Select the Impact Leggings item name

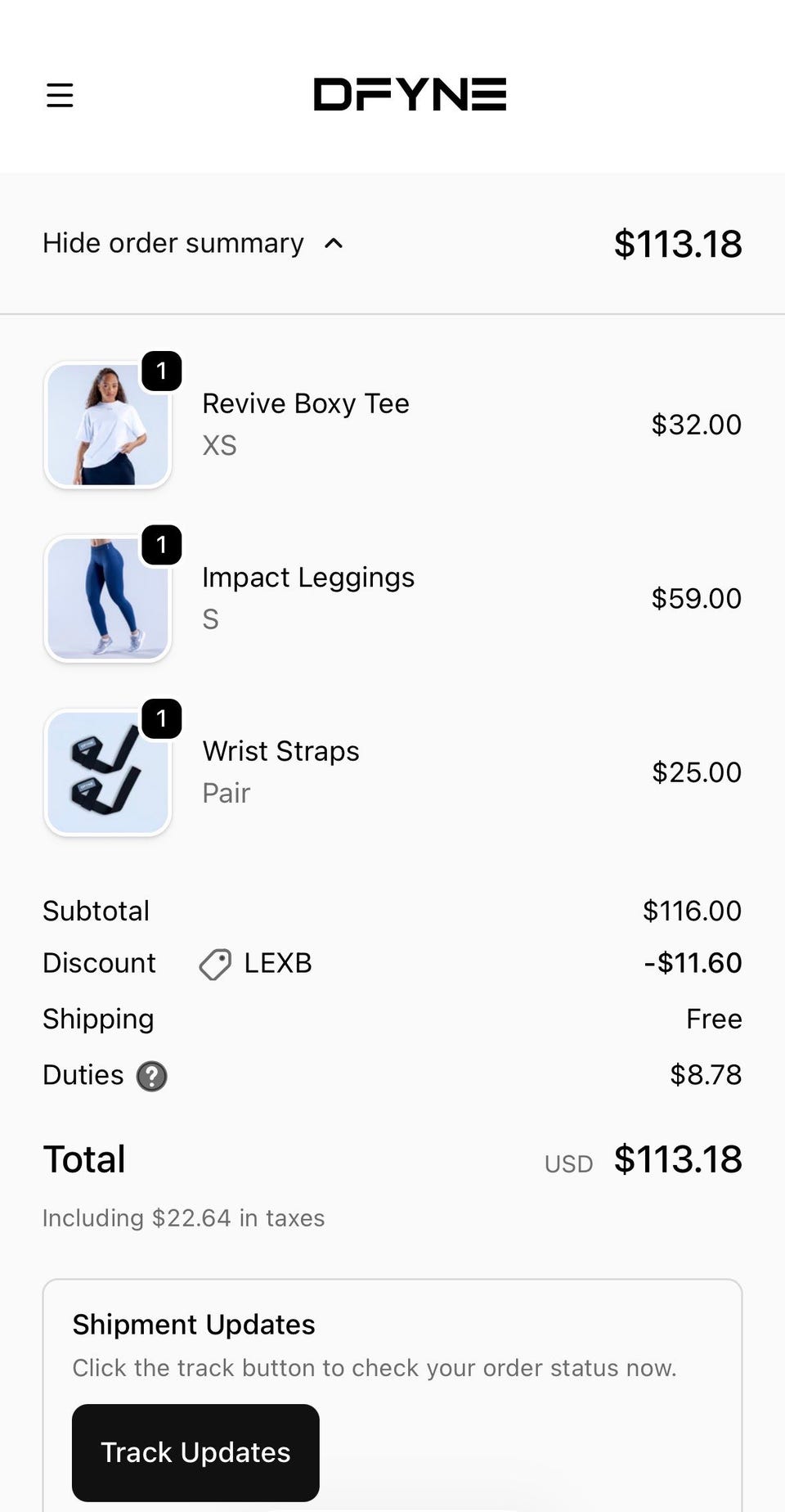pos(308,578)
